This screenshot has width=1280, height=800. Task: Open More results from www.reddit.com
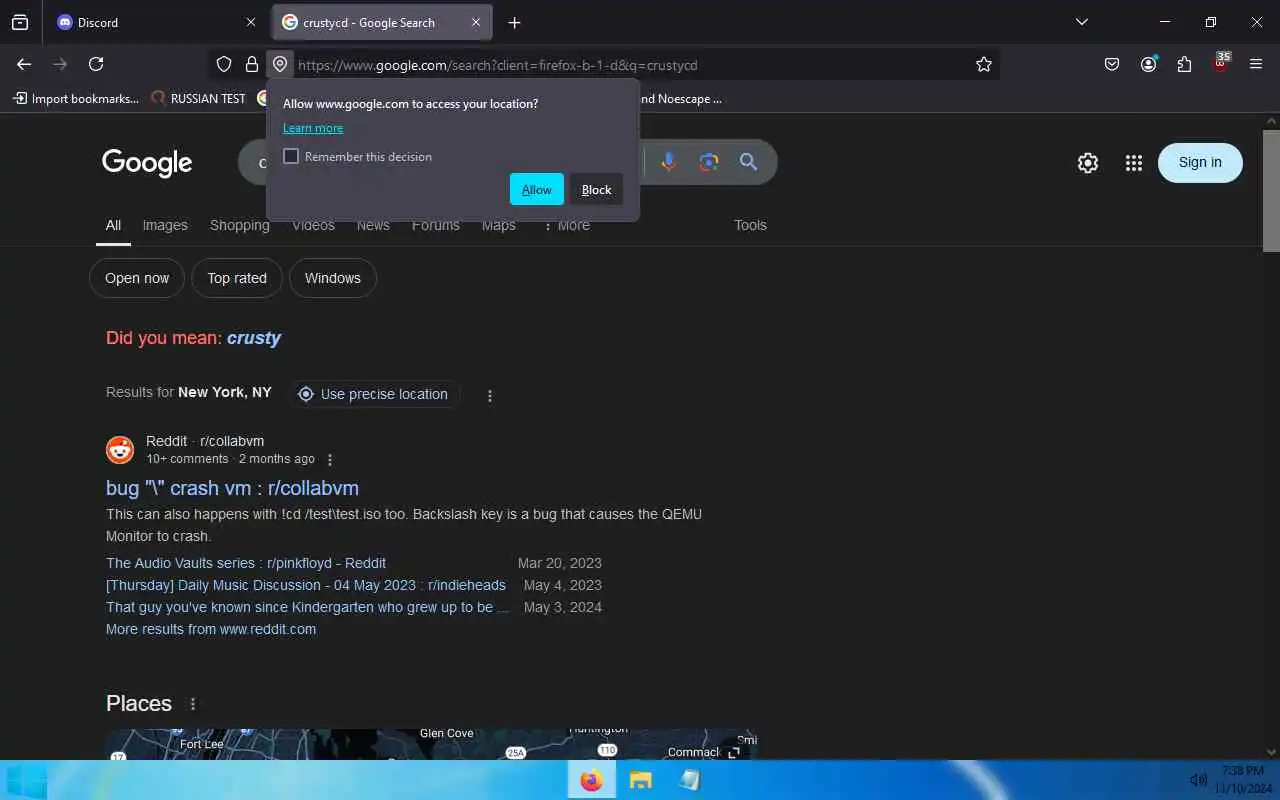211,629
